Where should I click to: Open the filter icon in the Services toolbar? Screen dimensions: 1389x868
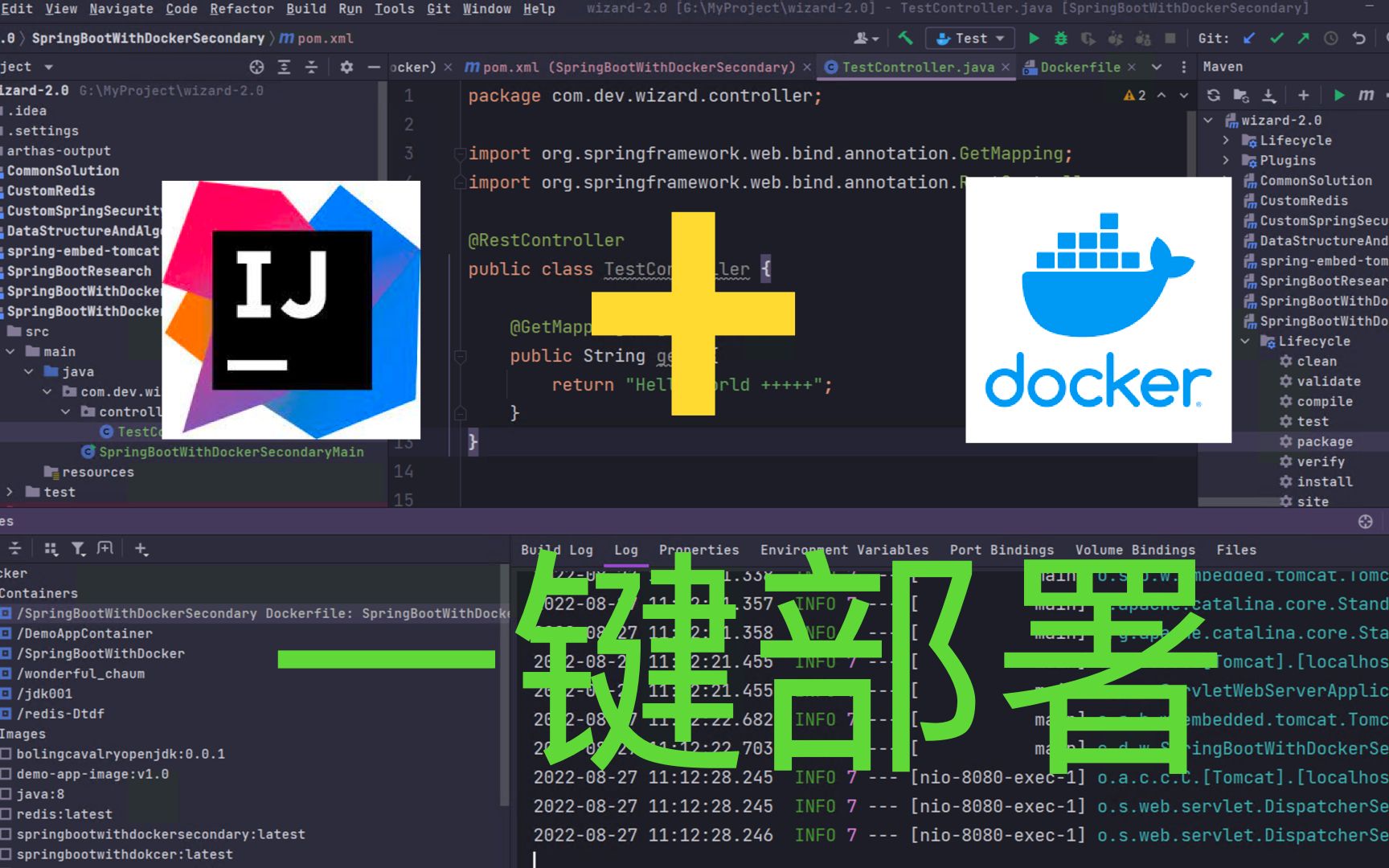[78, 549]
